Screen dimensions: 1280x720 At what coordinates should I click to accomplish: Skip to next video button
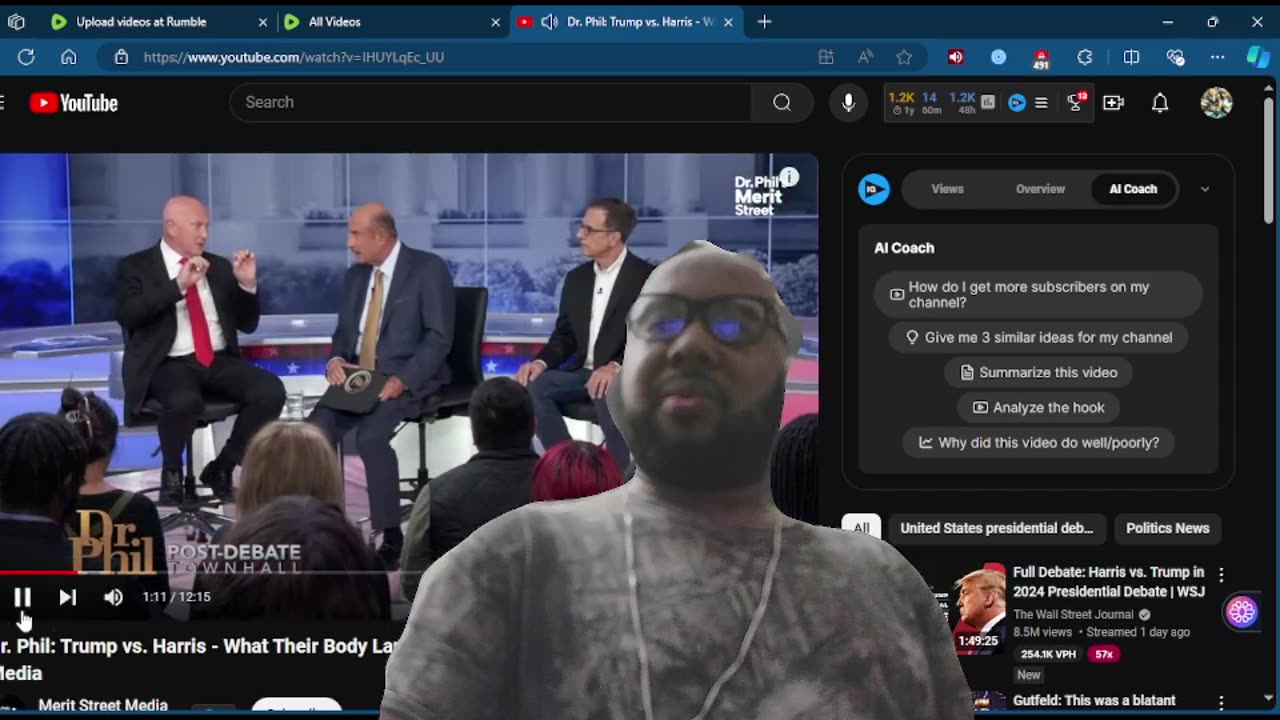(67, 597)
